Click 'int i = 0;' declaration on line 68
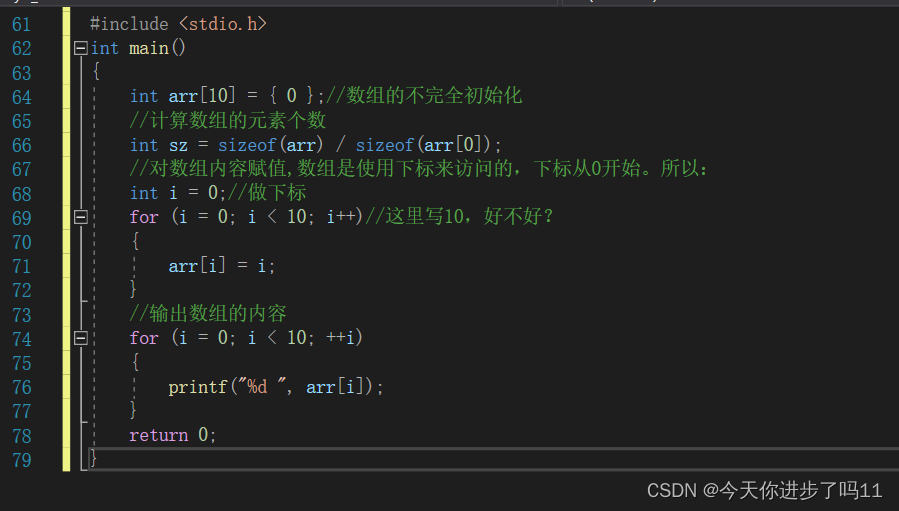The image size is (899, 511). [178, 193]
